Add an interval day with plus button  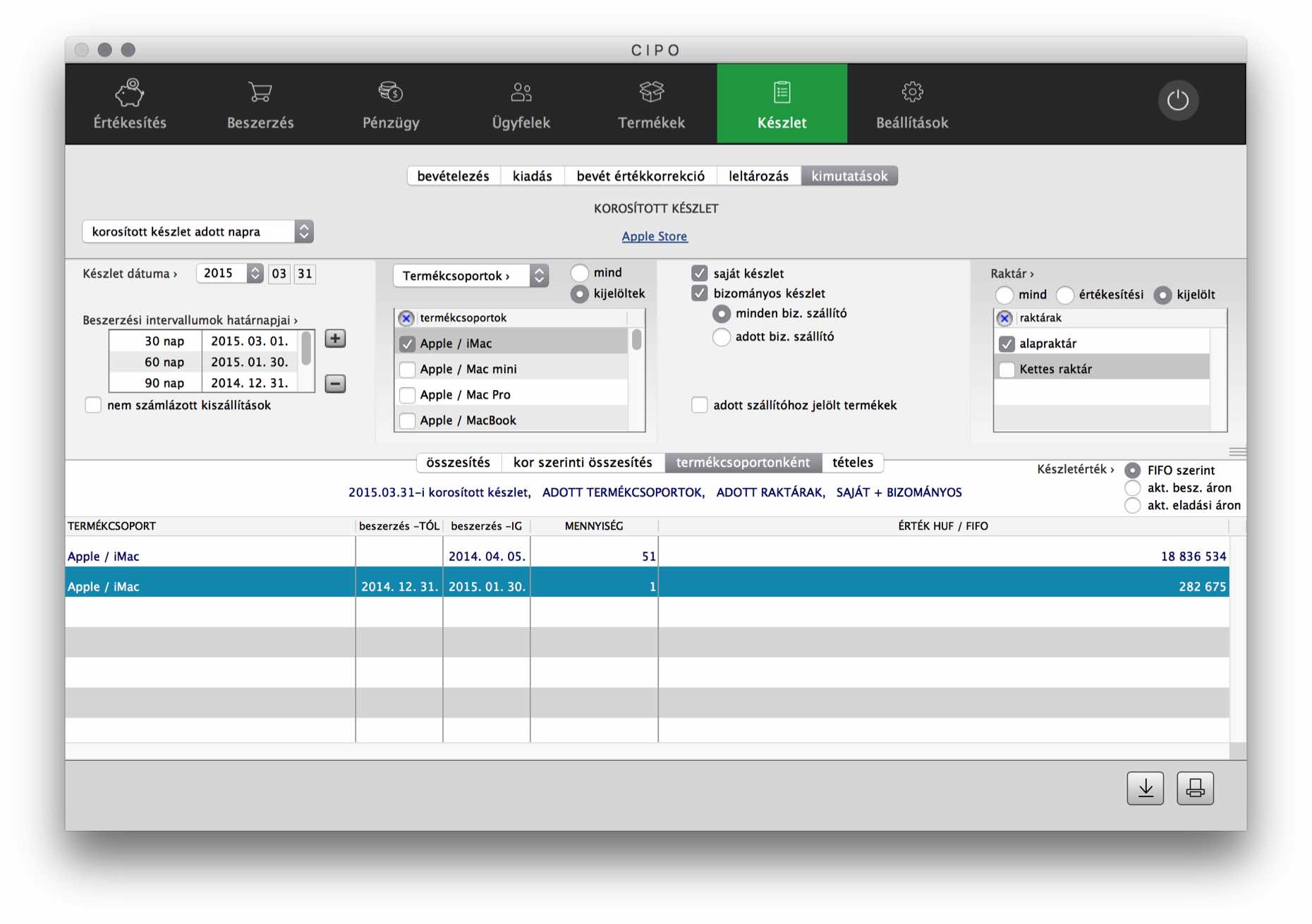[x=335, y=339]
